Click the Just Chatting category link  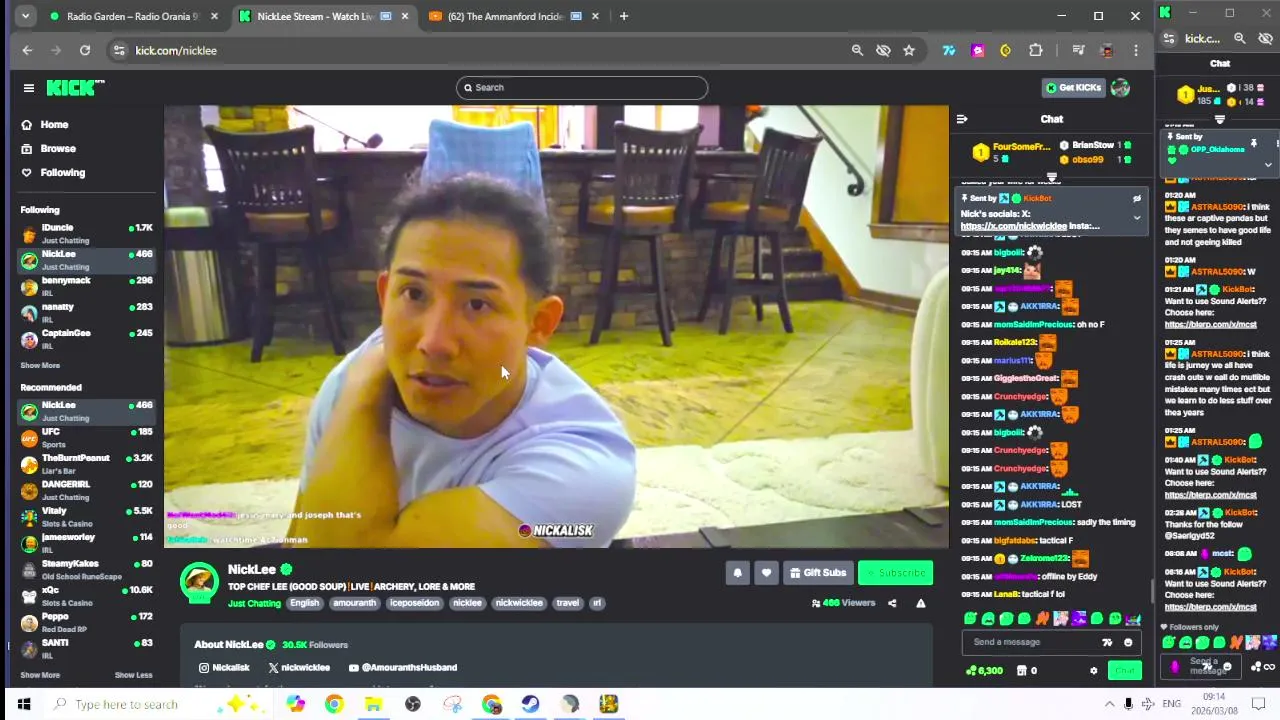click(x=254, y=603)
